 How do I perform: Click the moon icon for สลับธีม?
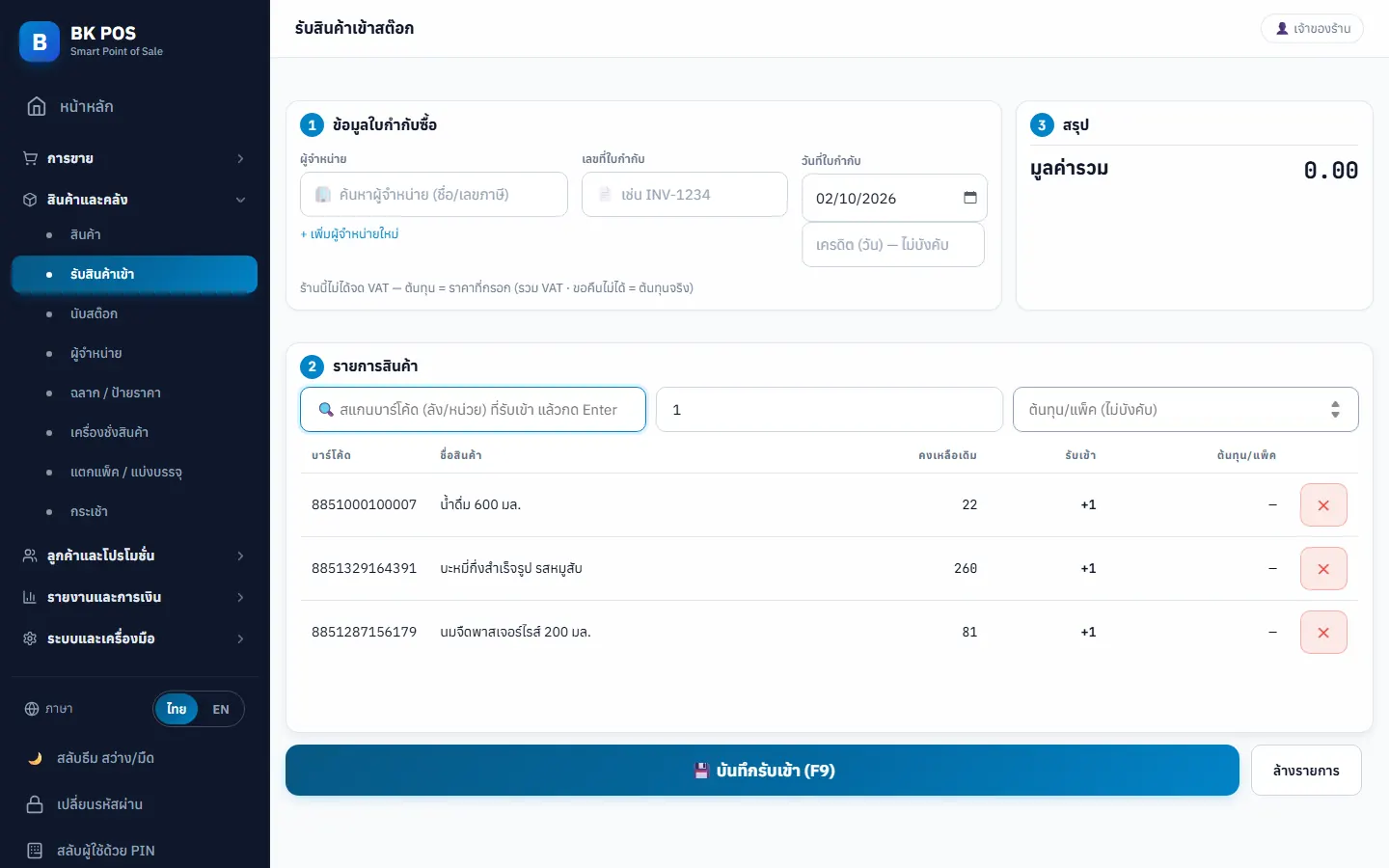(x=35, y=758)
